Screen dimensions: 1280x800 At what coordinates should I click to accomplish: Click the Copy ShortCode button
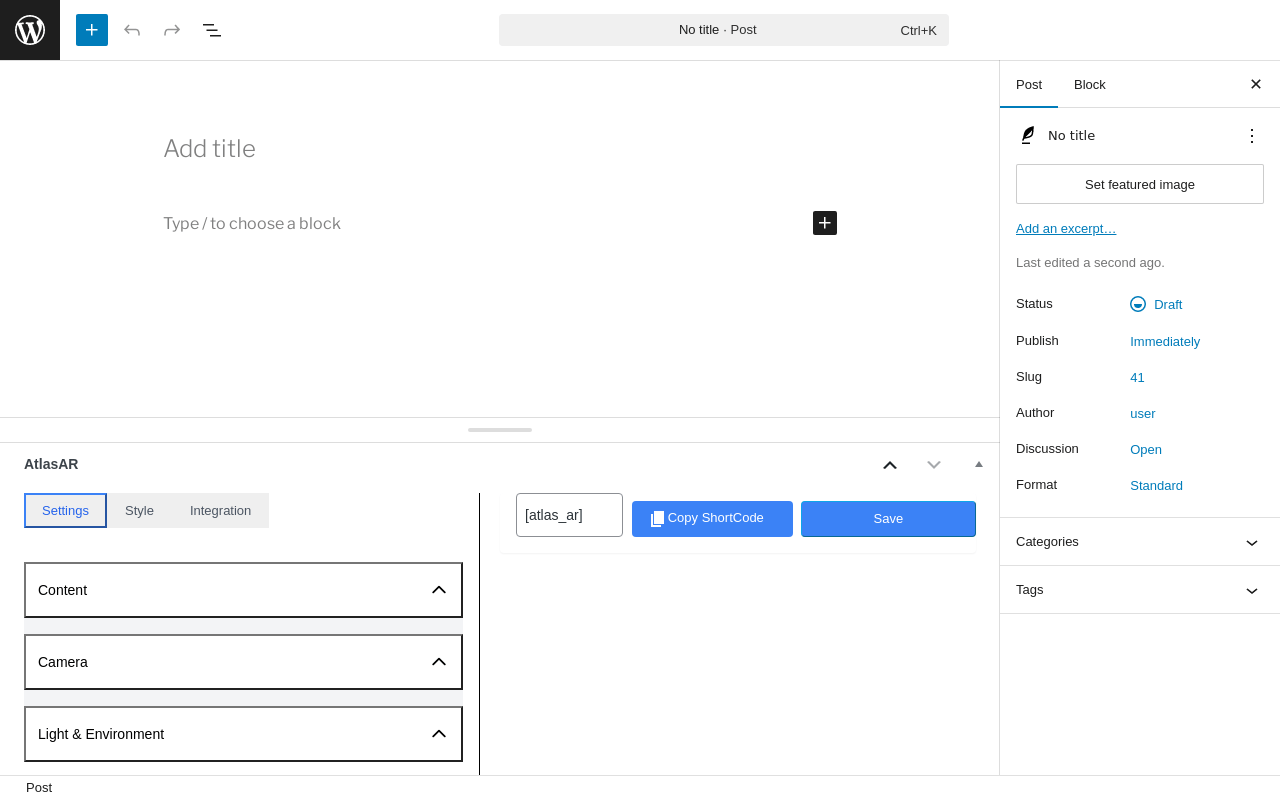coord(712,519)
